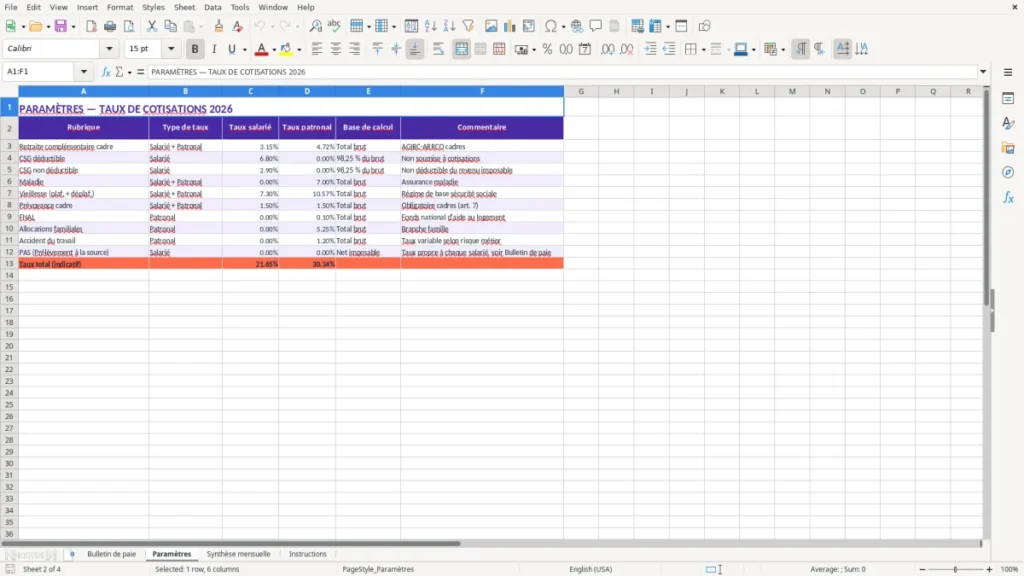Apply the yellow highlighting color
The width and height of the screenshot is (1024, 576).
pyautogui.click(x=286, y=49)
